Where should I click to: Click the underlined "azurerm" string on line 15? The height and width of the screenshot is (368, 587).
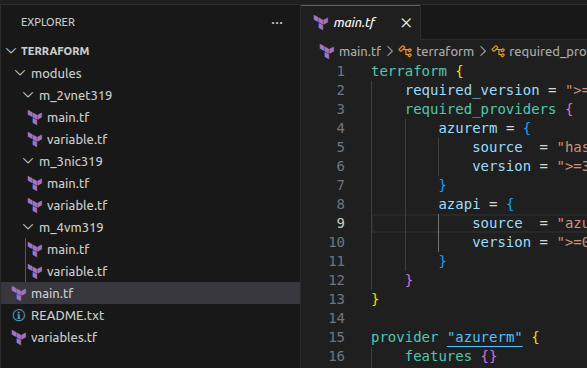pyautogui.click(x=484, y=338)
